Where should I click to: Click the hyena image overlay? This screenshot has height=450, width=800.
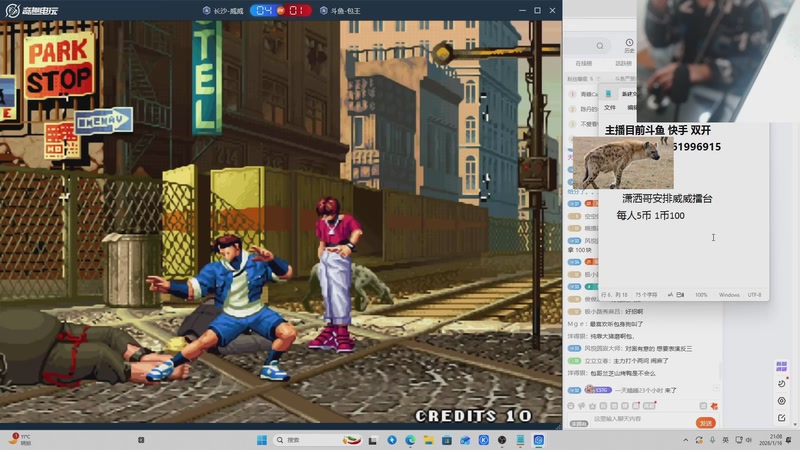(x=623, y=163)
